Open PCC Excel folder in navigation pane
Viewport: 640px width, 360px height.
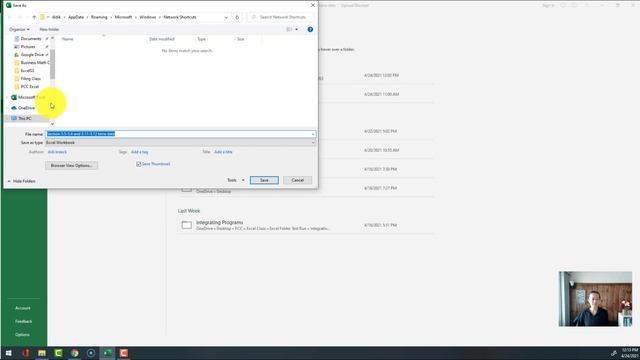click(x=29, y=87)
